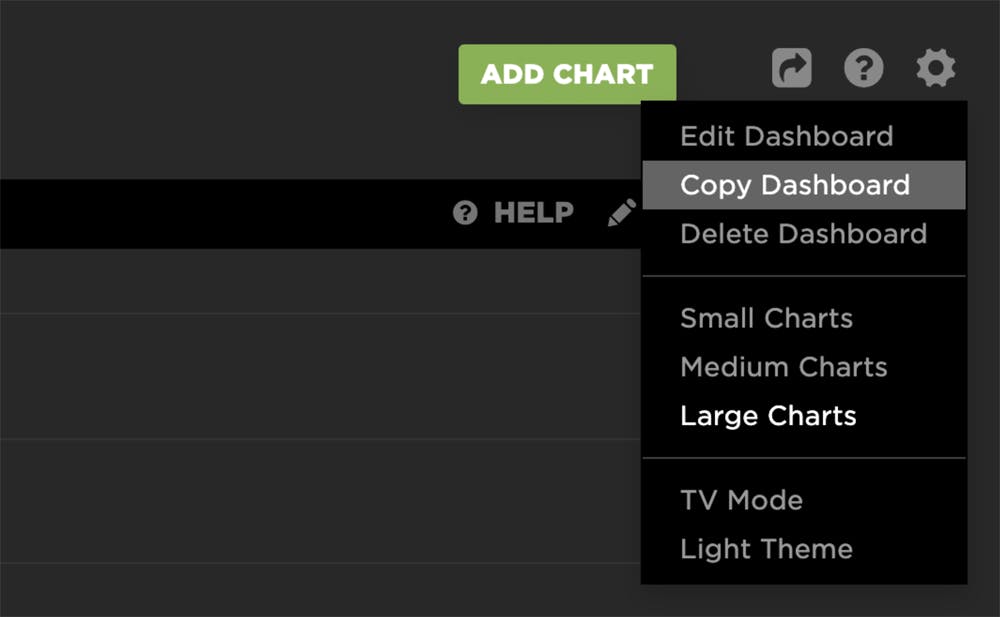Viewport: 1000px width, 617px height.
Task: Open the HELP text link
Action: pos(533,212)
